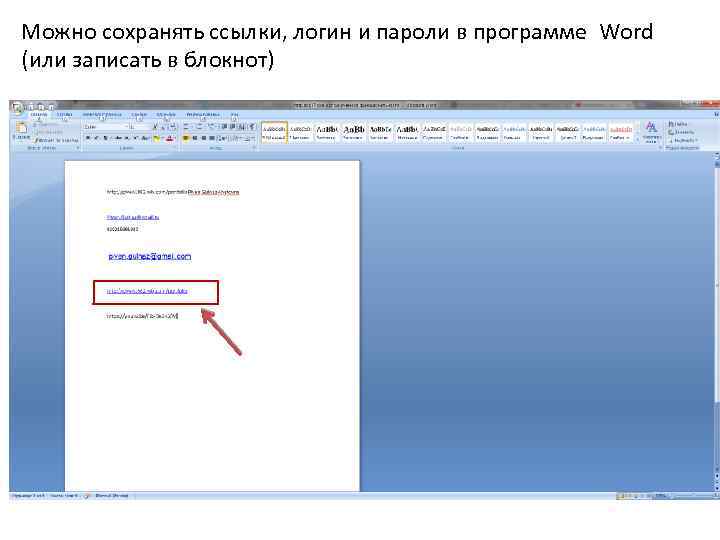The height and width of the screenshot is (540, 720).
Task: Toggle Bold formatting in the ribbon
Action: [88, 138]
